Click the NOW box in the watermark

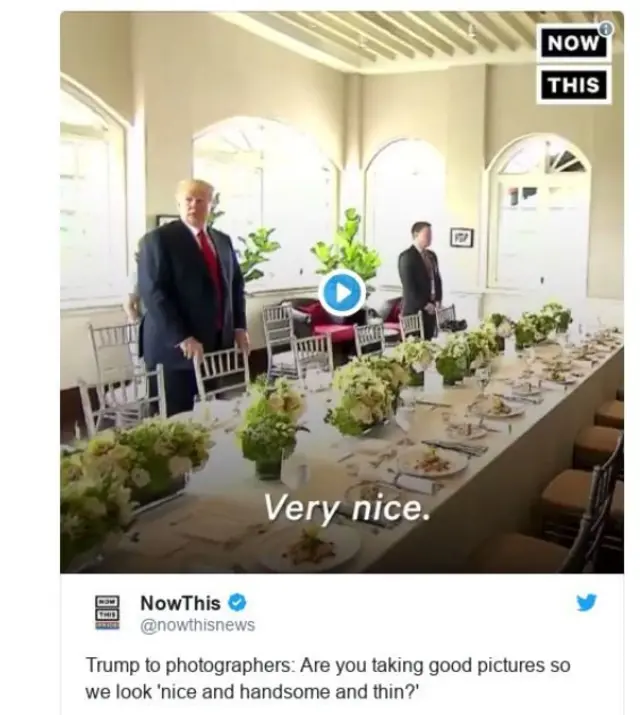click(x=573, y=44)
